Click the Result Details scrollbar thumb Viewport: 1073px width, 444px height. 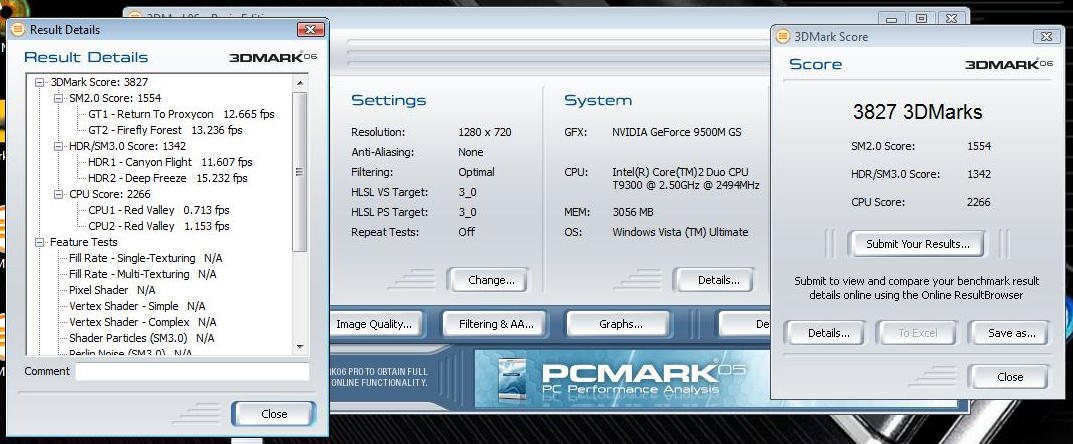point(300,172)
